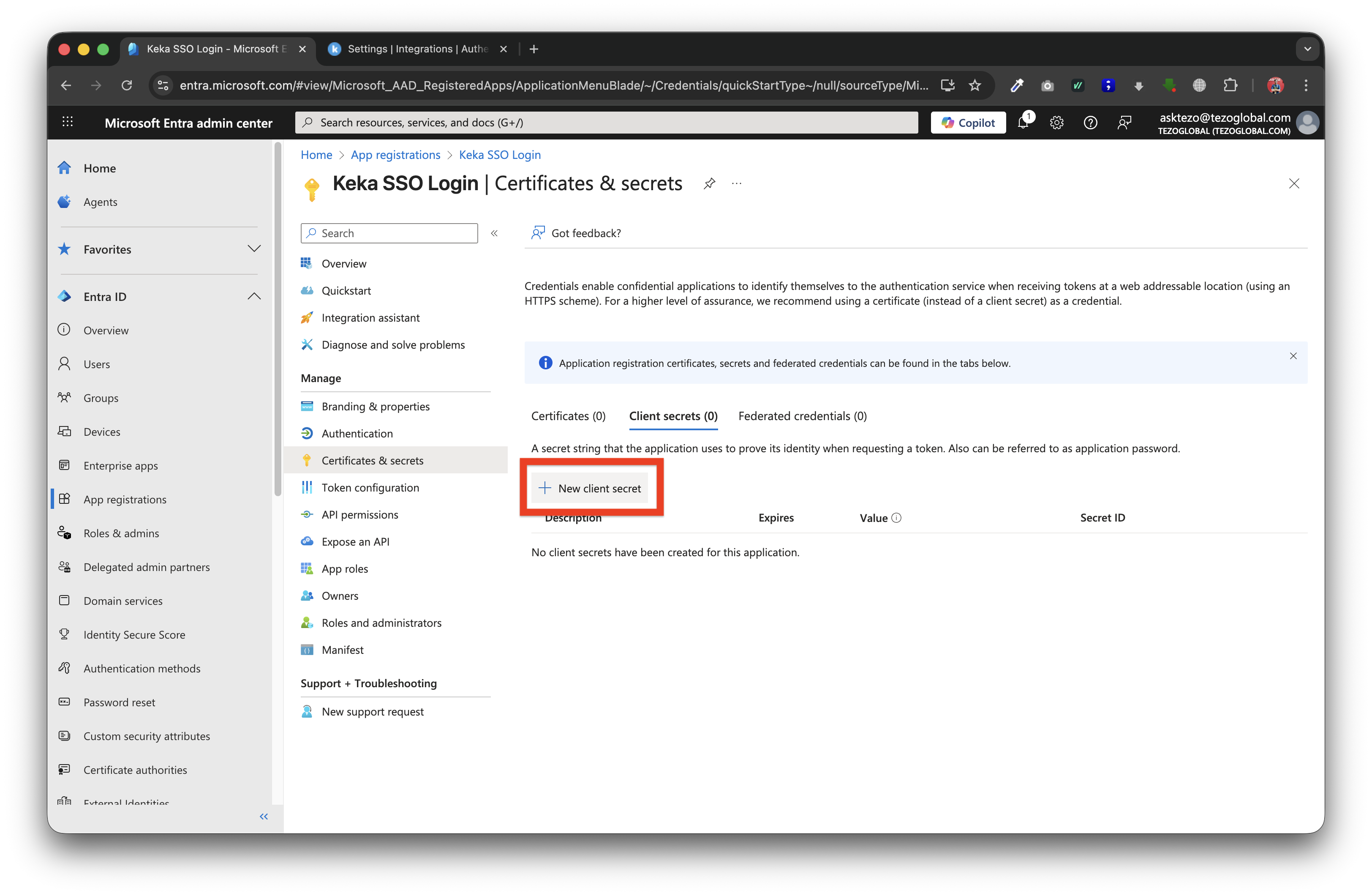This screenshot has width=1372, height=896.
Task: Open the notifications bell icon
Action: (1023, 123)
